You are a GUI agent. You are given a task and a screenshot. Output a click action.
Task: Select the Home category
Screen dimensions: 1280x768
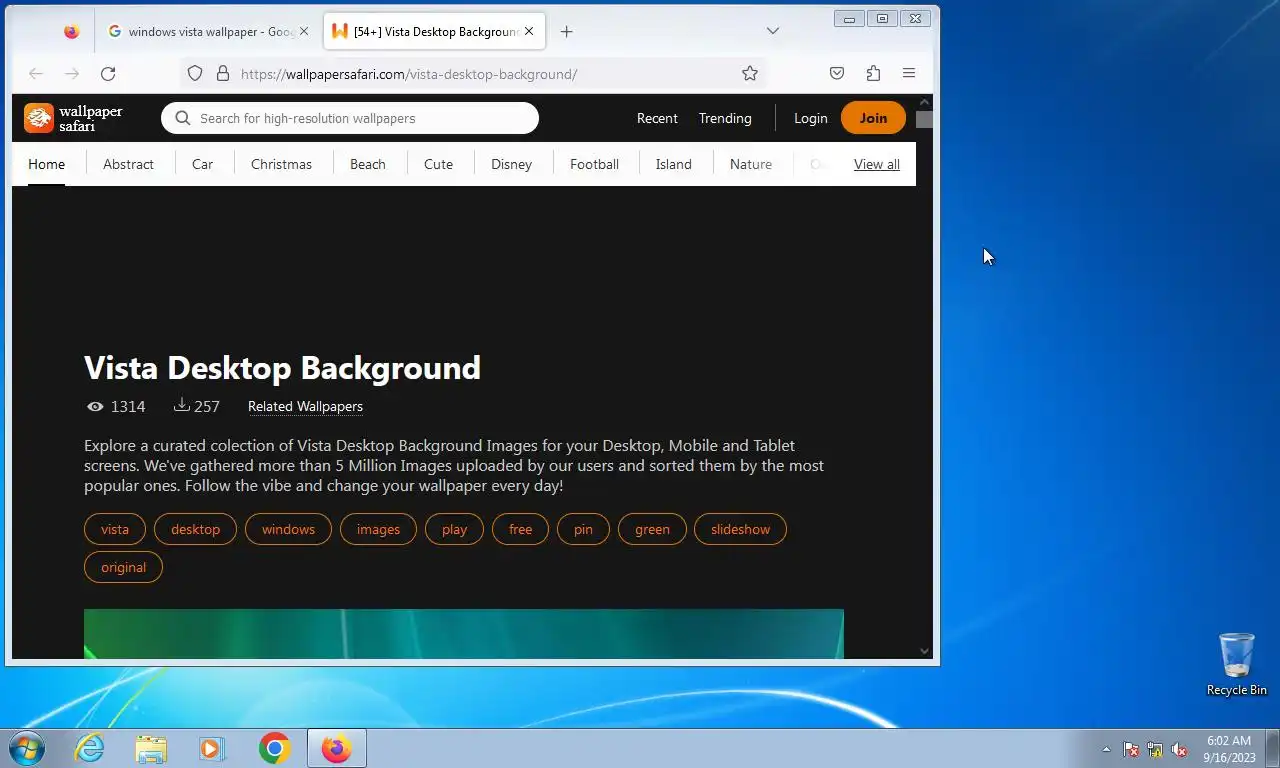click(46, 164)
